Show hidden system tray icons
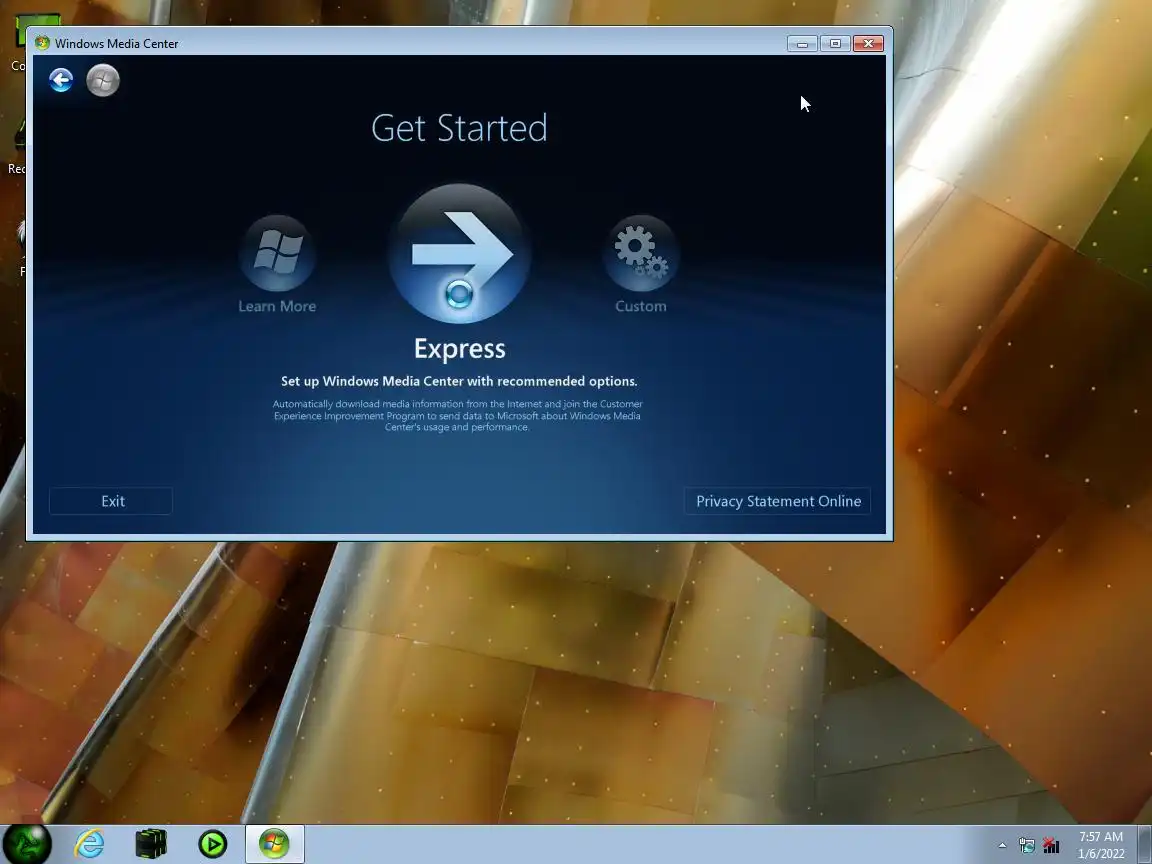Viewport: 1152px width, 864px height. click(1002, 846)
